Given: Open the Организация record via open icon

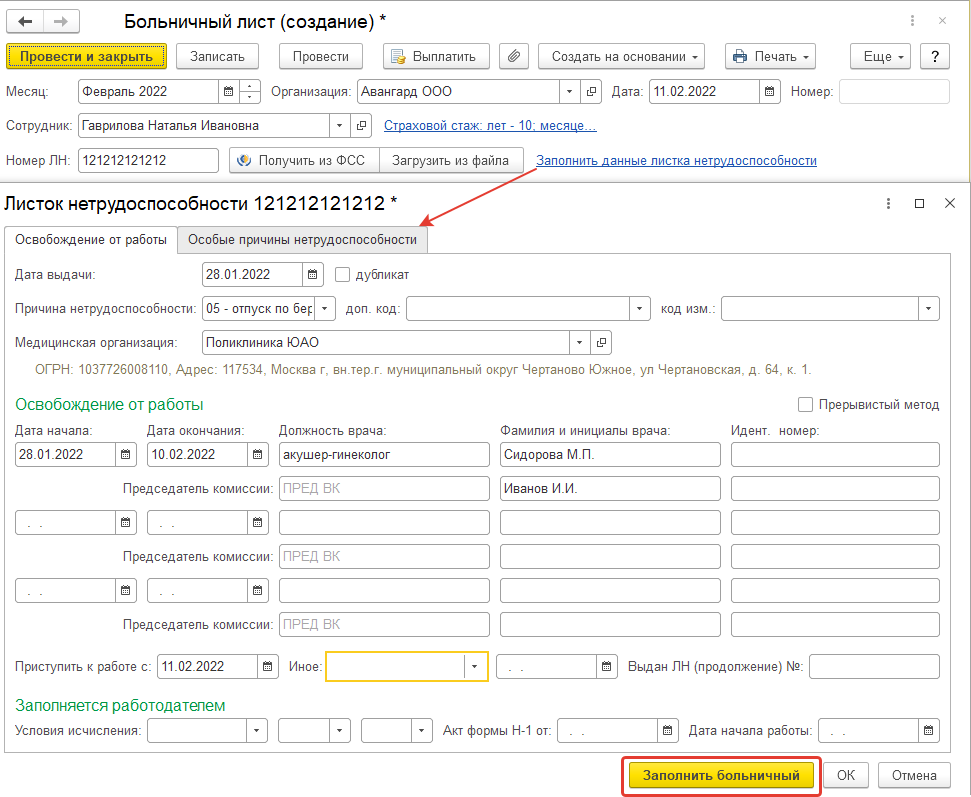Looking at the screenshot, I should pos(591,92).
